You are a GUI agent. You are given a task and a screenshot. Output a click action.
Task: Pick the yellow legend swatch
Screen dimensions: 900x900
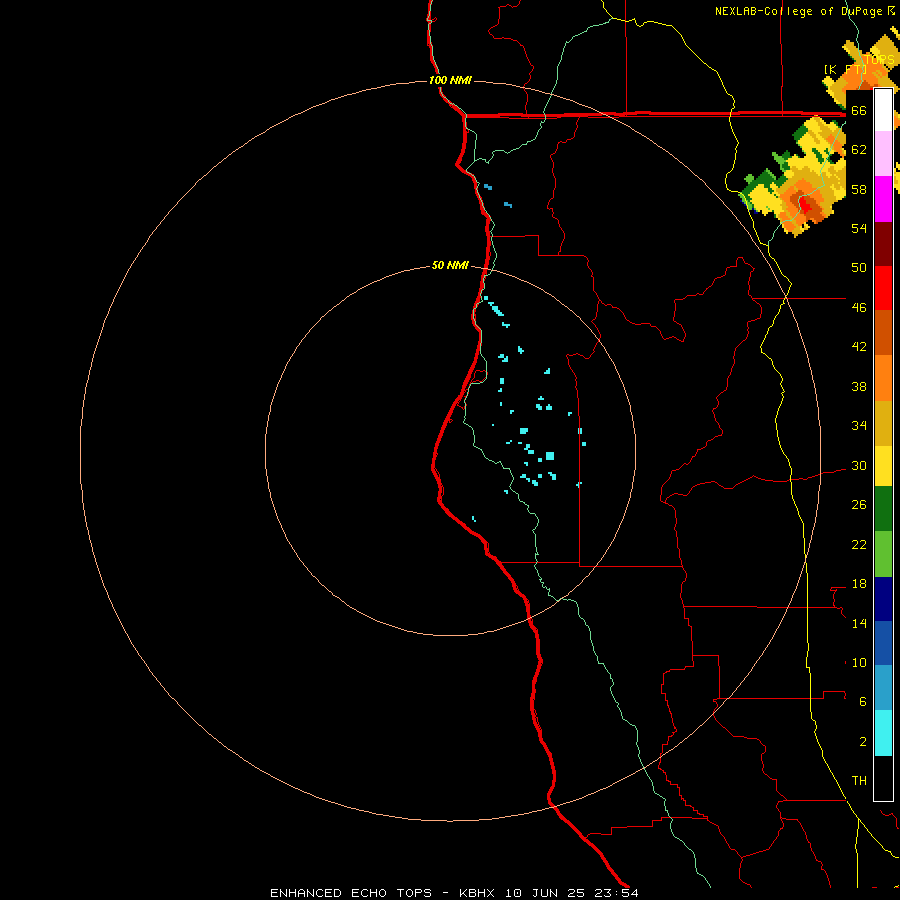tap(883, 466)
